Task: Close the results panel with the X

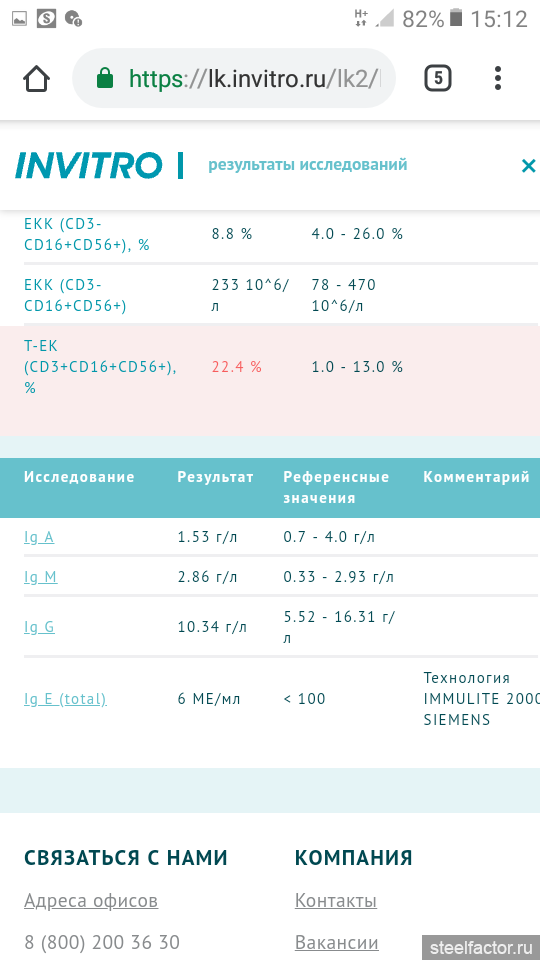Action: coord(528,165)
